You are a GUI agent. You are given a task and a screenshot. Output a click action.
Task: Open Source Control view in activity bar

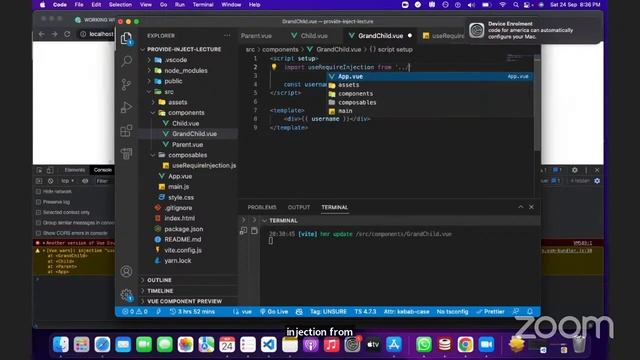[x=127, y=84]
